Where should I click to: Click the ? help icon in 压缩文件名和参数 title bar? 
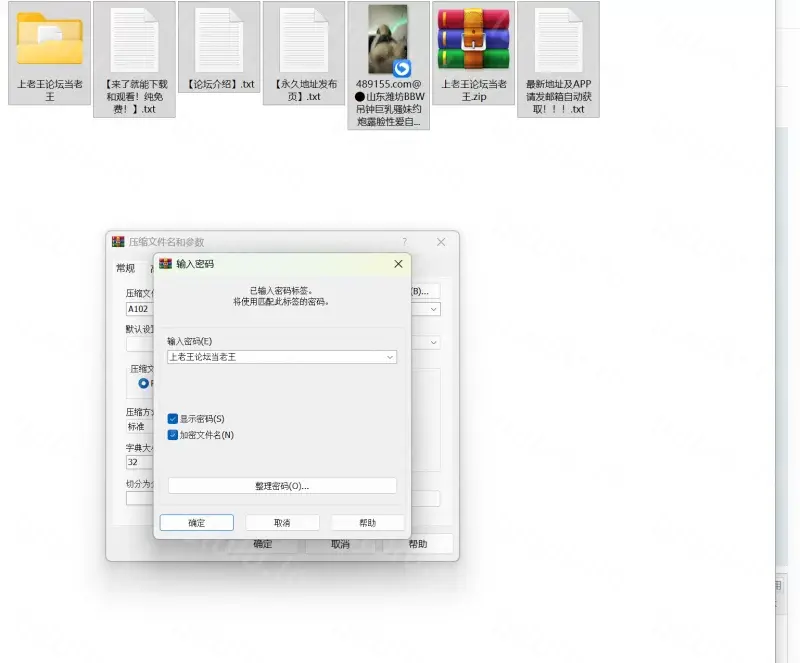tap(405, 242)
